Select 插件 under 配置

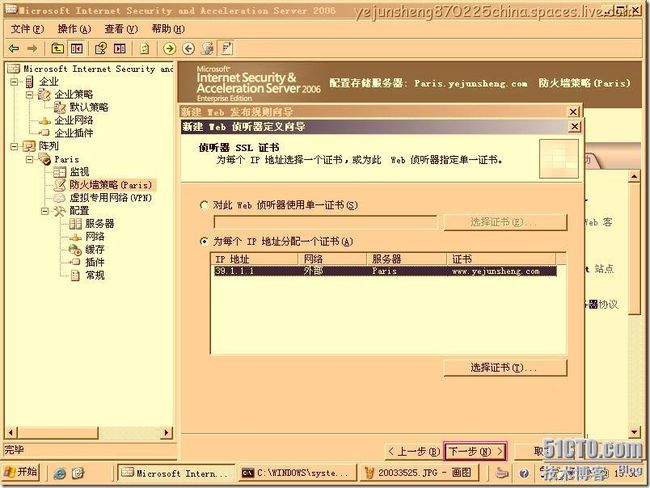pyautogui.click(x=95, y=262)
